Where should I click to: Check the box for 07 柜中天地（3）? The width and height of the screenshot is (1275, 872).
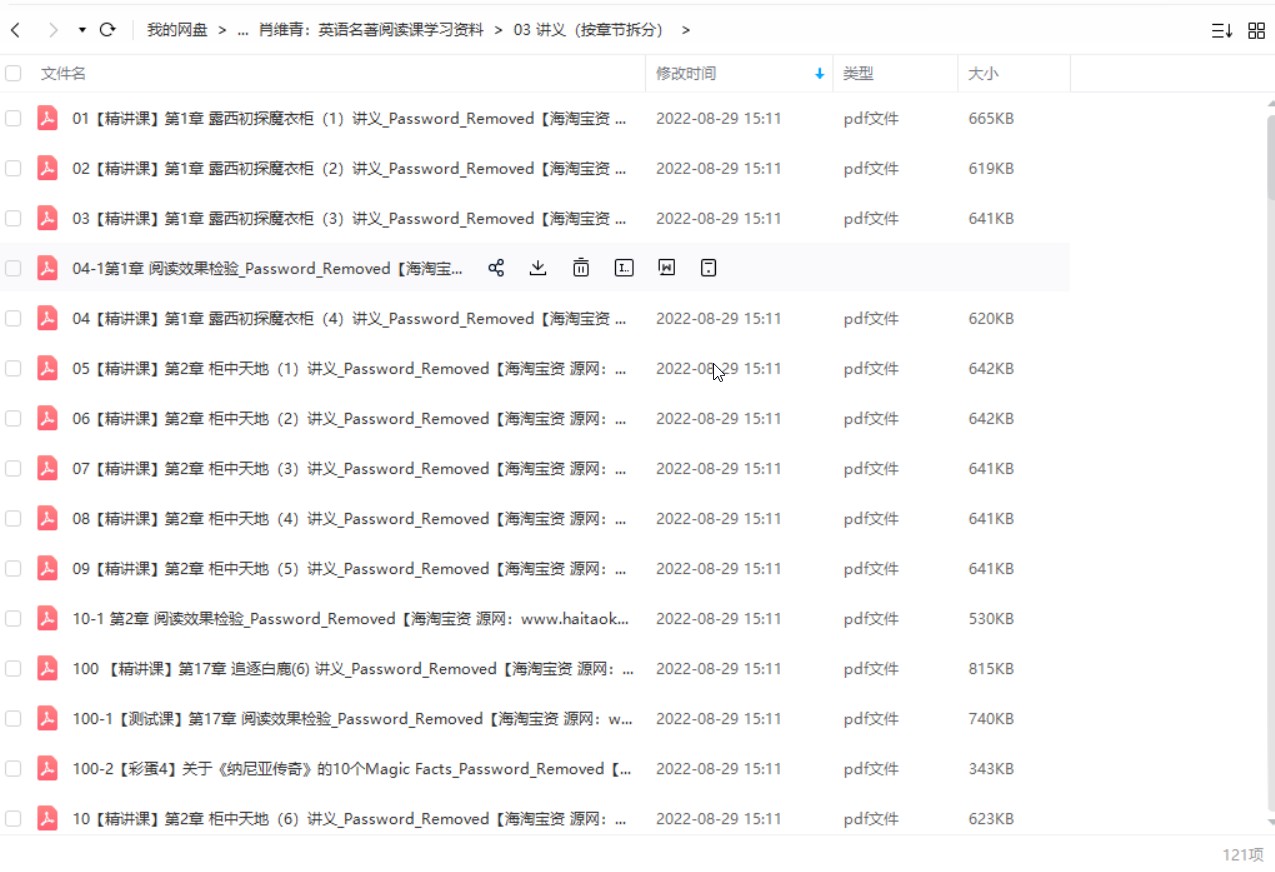click(x=13, y=468)
